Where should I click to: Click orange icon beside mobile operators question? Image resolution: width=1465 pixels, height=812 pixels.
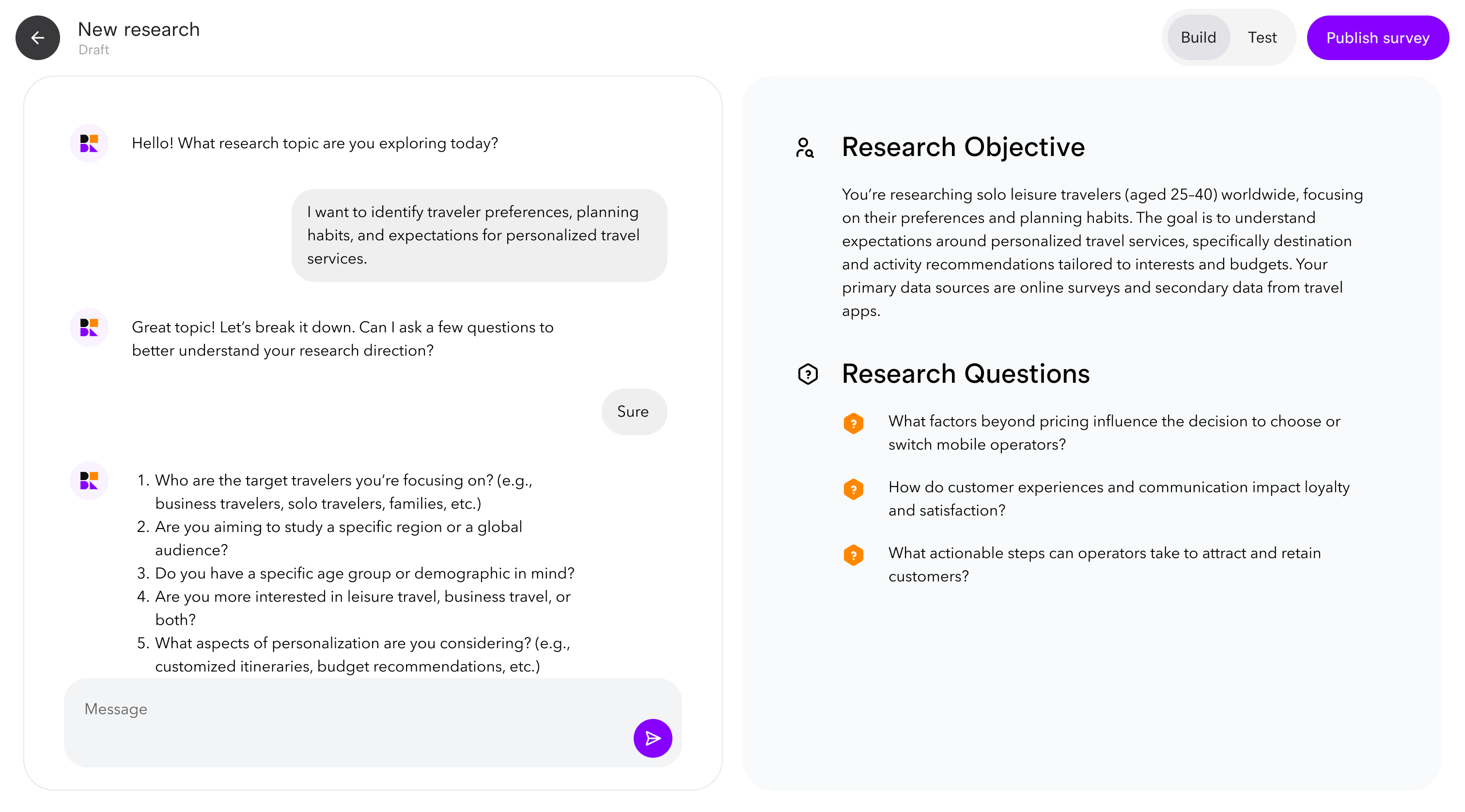pos(853,423)
